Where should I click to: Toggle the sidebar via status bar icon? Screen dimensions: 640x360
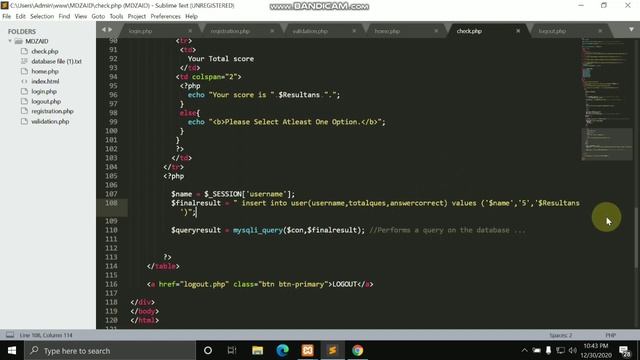click(10, 335)
